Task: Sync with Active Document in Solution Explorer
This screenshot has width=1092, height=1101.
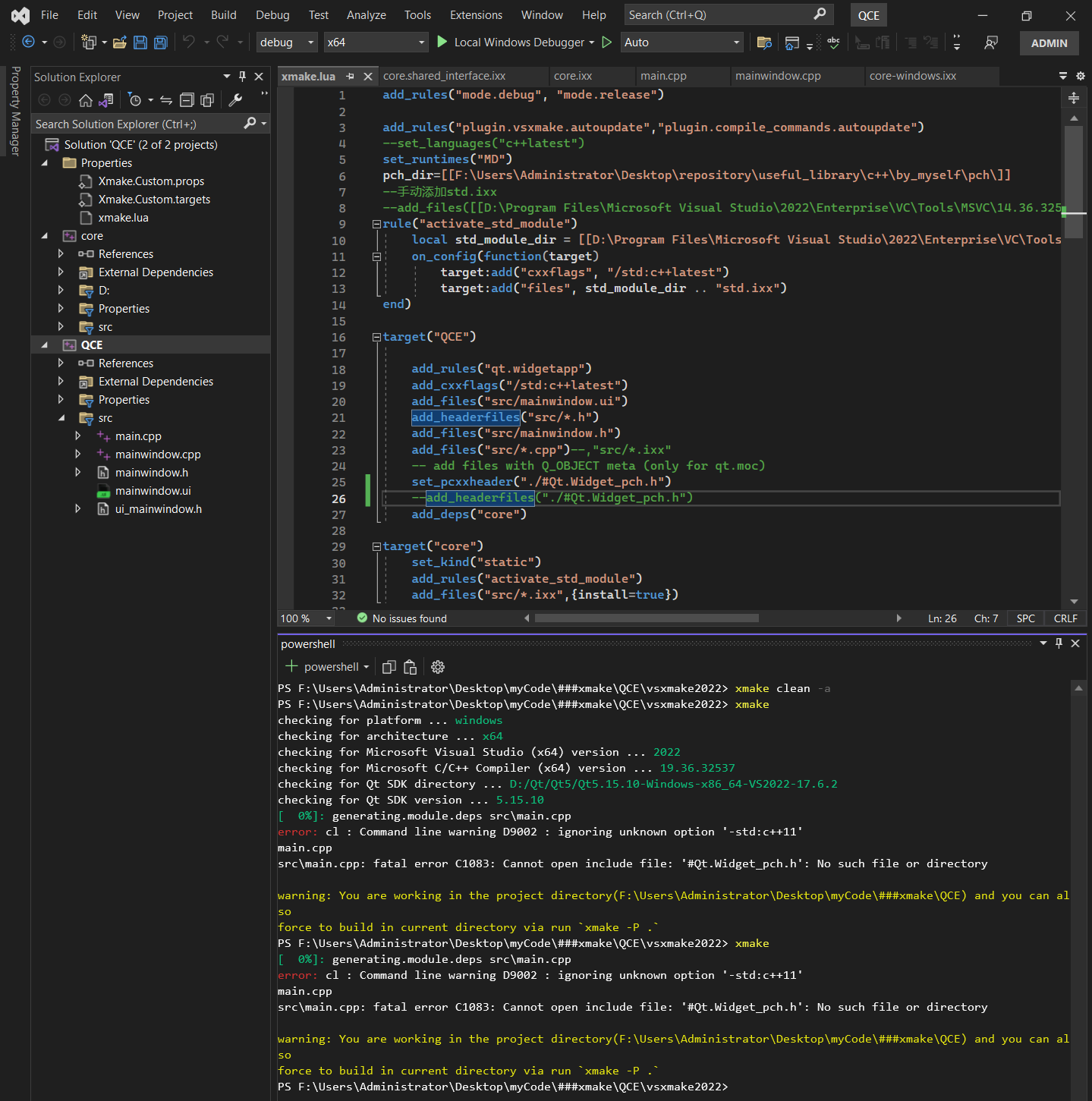Action: [x=166, y=100]
